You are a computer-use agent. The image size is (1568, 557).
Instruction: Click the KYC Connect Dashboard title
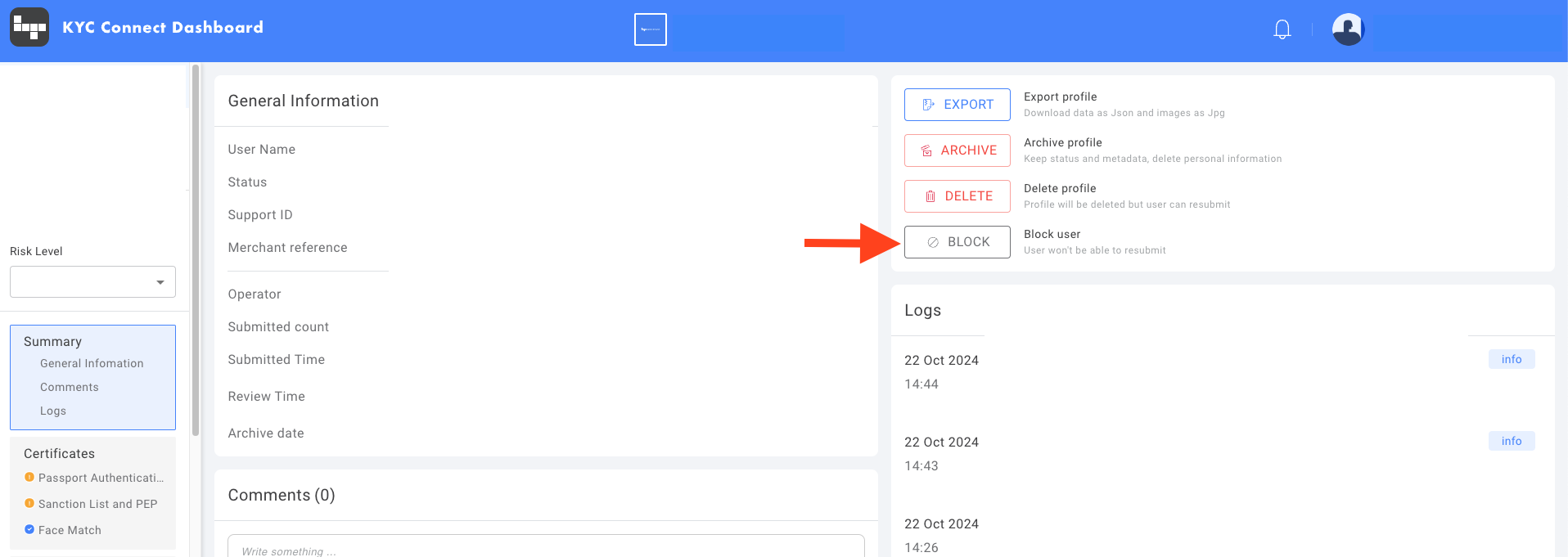(163, 27)
